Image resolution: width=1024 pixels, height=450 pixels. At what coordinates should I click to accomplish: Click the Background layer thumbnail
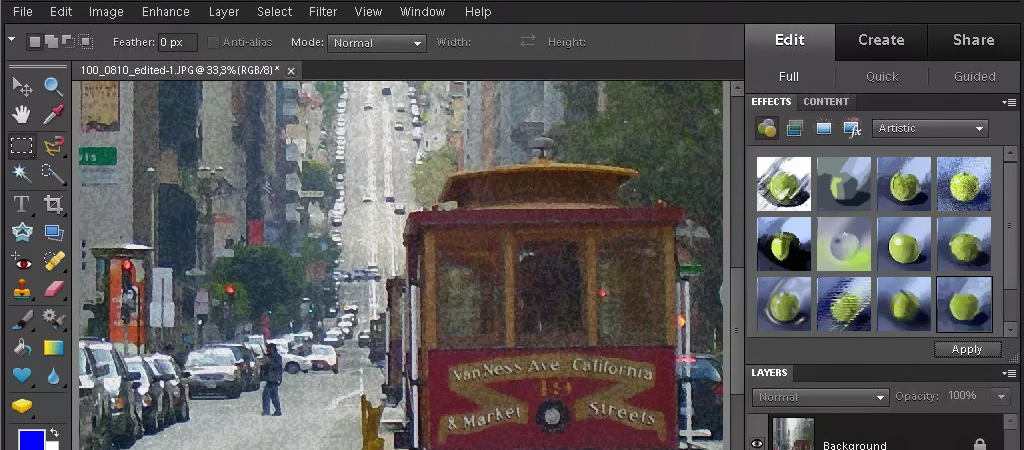click(793, 434)
